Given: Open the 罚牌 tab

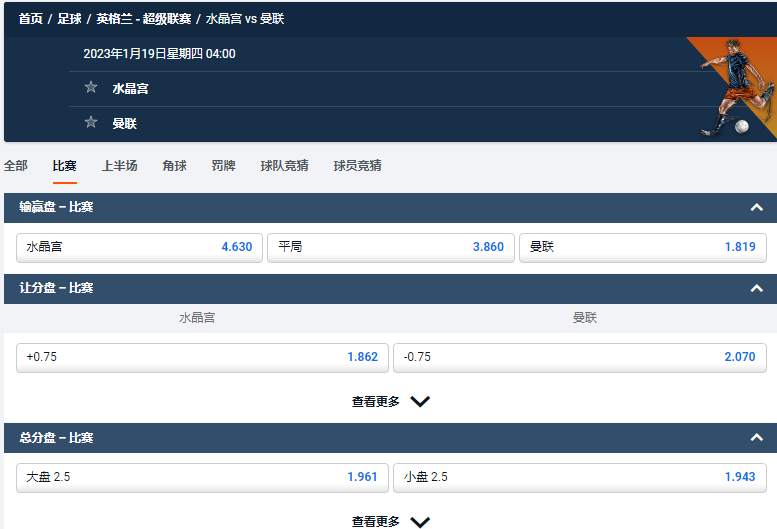Looking at the screenshot, I should pyautogui.click(x=223, y=165).
